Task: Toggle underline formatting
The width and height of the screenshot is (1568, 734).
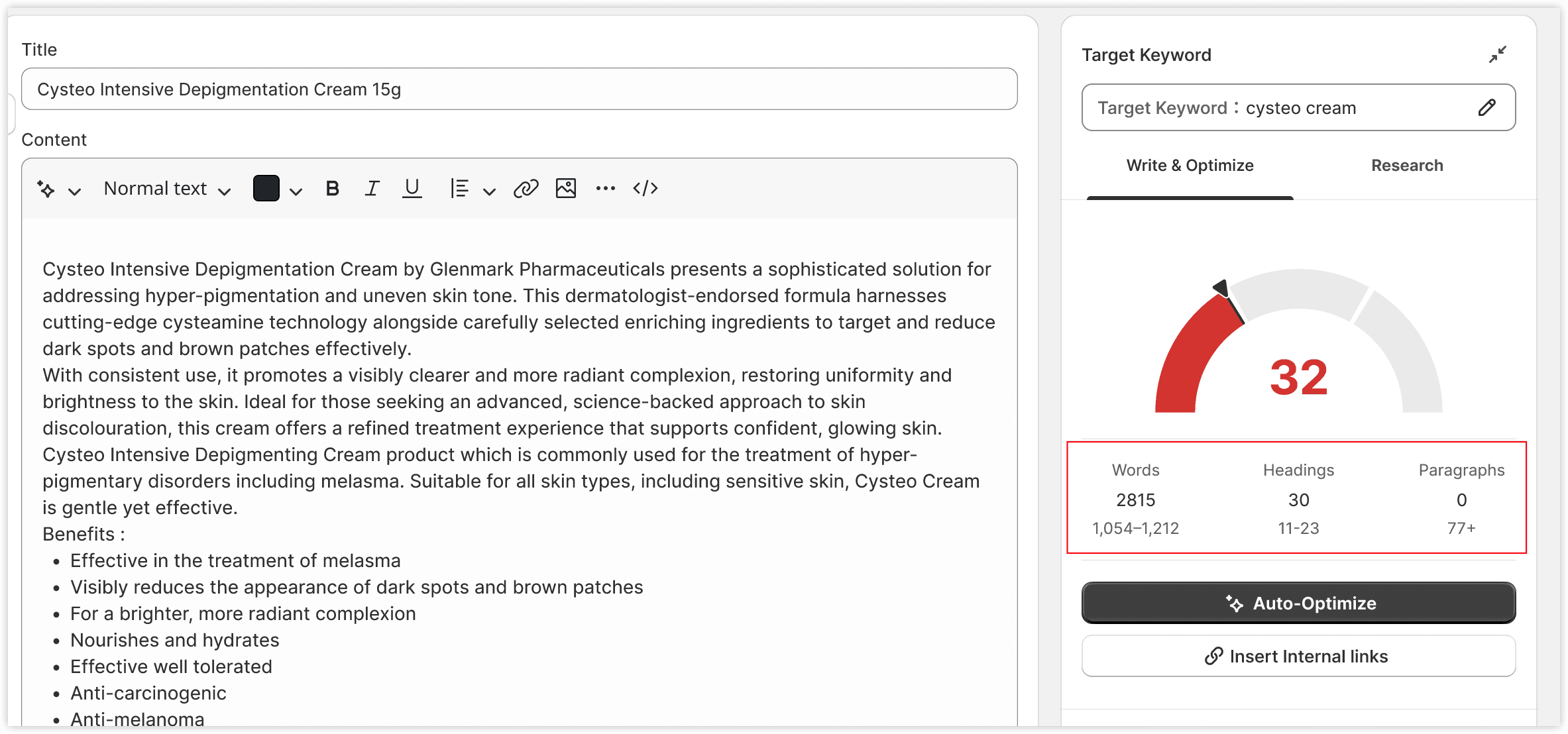Action: click(x=412, y=189)
